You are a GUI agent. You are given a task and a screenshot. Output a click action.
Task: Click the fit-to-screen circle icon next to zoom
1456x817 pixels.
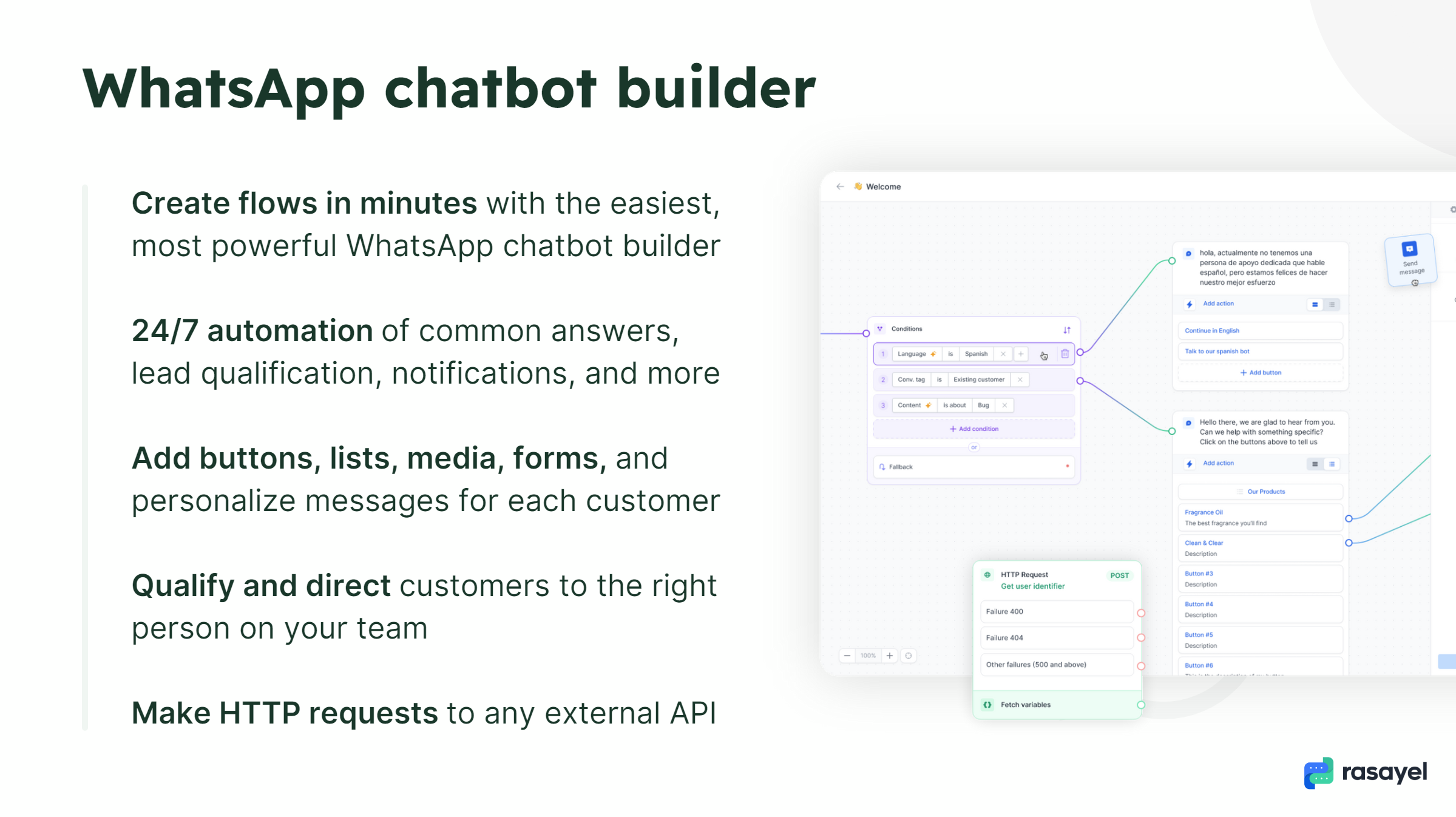pos(909,656)
